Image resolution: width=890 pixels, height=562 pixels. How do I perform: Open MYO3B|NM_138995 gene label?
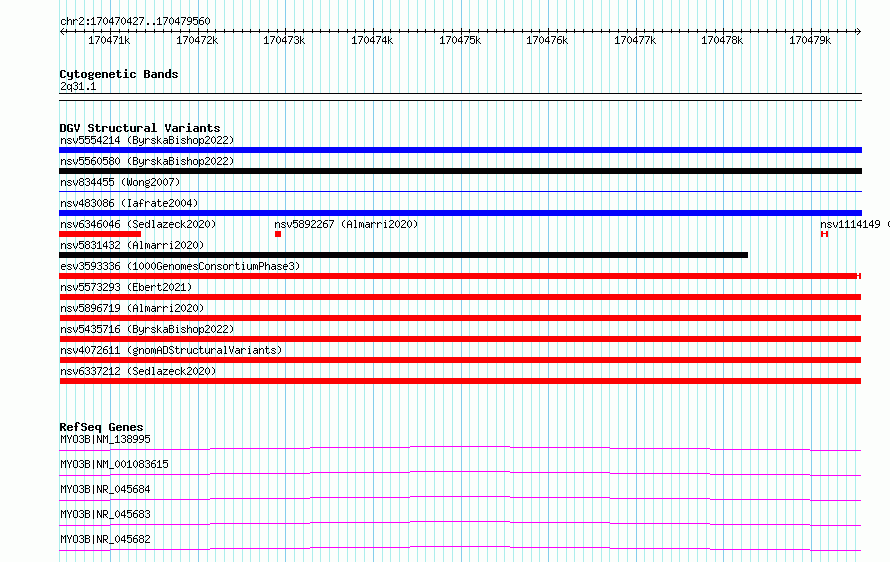(x=106, y=439)
